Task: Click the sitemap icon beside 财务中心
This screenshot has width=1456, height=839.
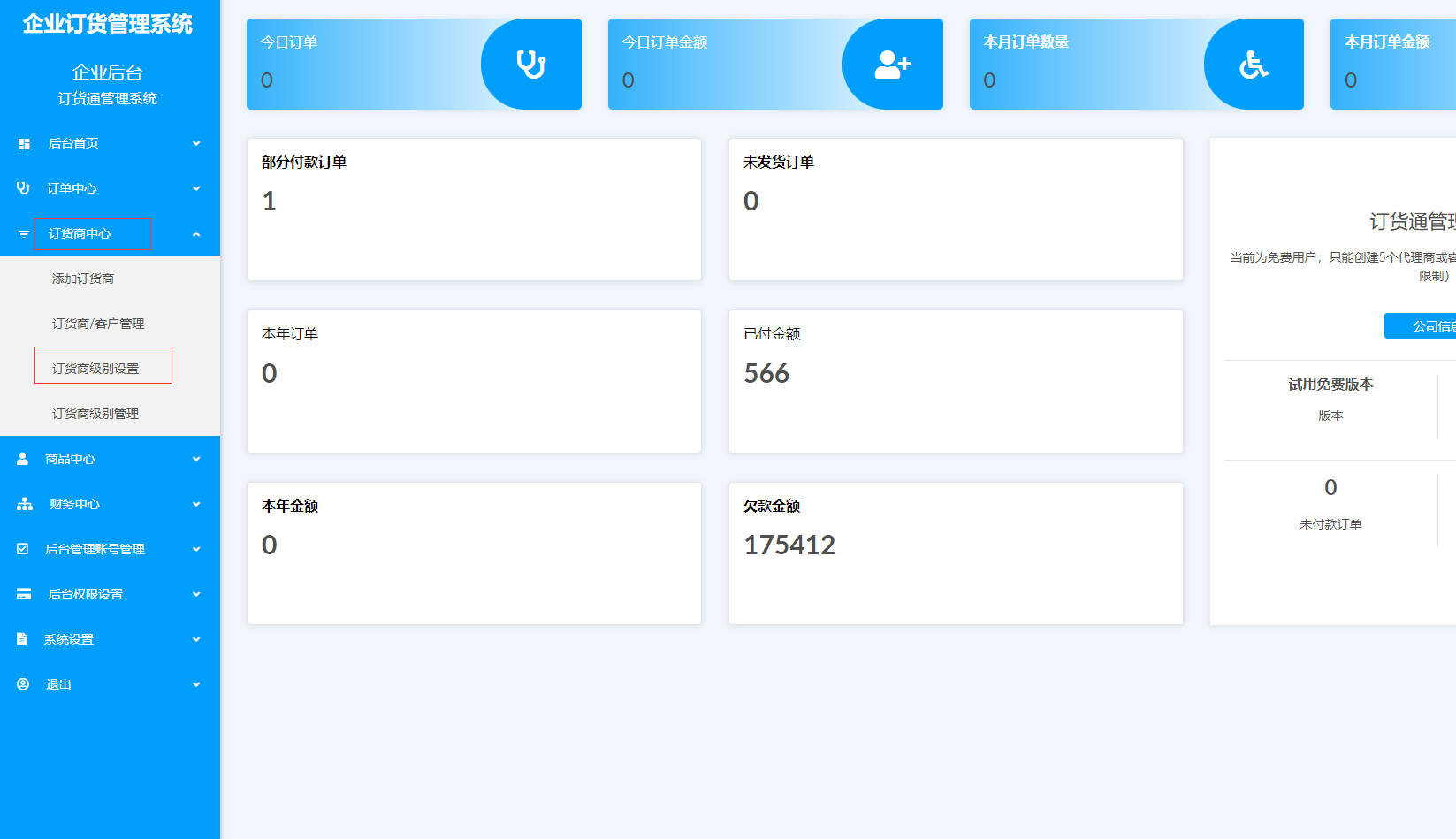Action: coord(25,504)
